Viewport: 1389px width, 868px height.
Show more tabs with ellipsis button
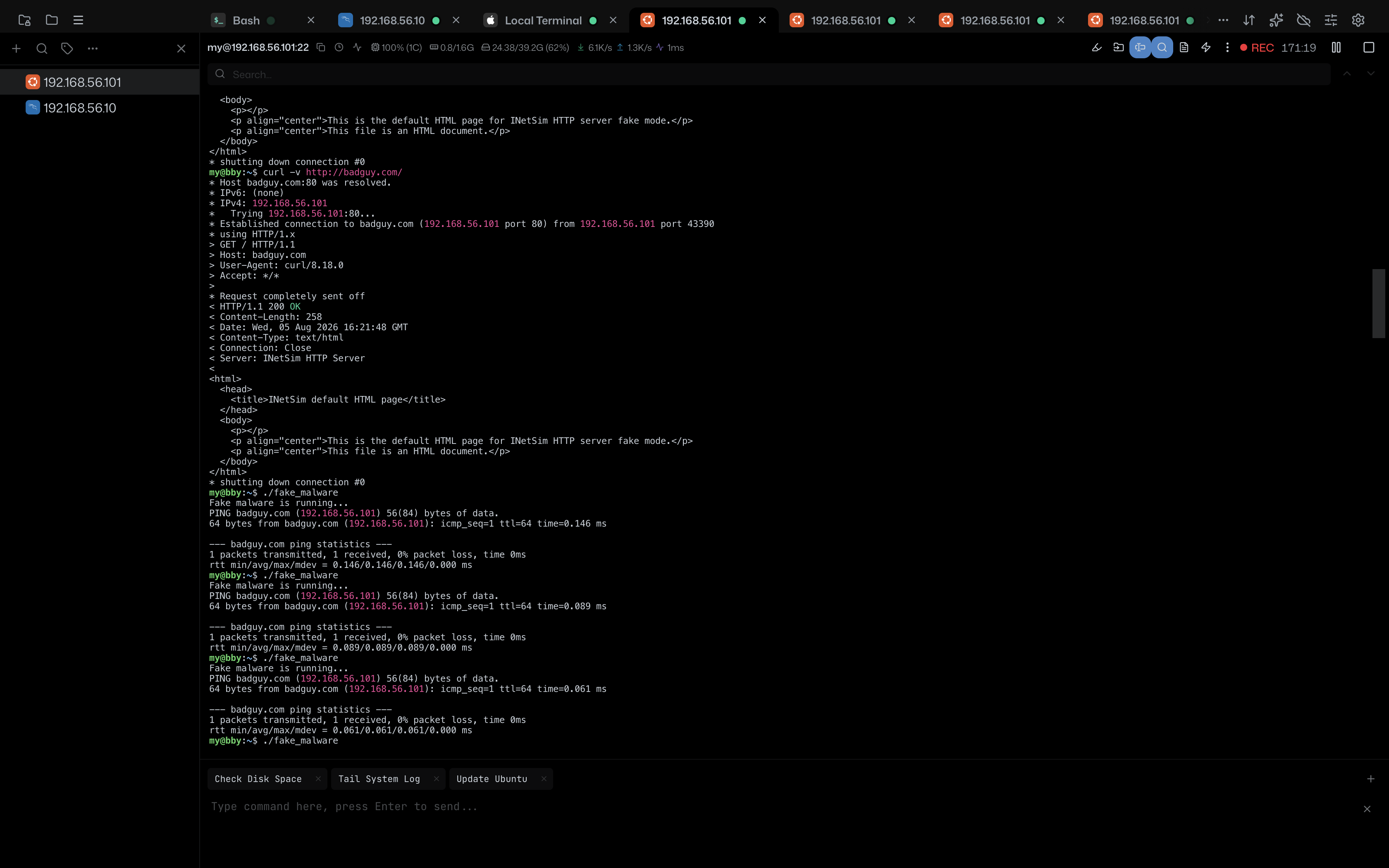[x=1223, y=20]
